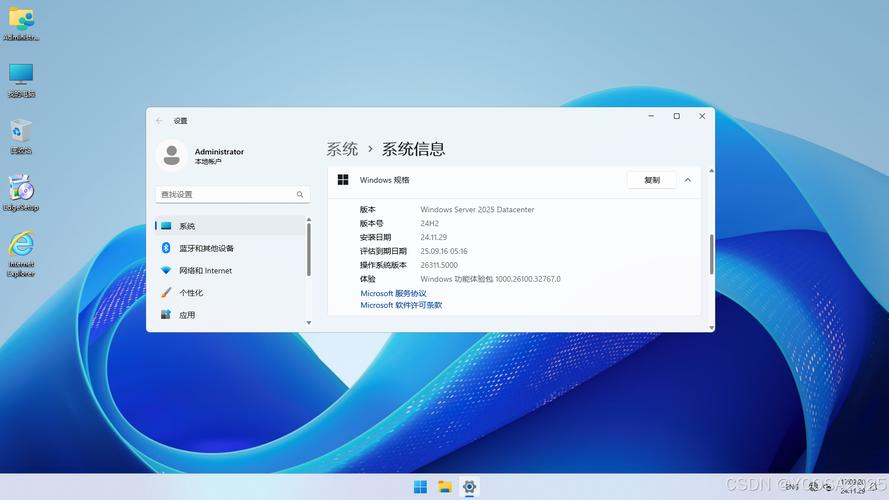This screenshot has width=889, height=500.
Task: Open the Microsoft 服务协议 link
Action: (x=393, y=293)
